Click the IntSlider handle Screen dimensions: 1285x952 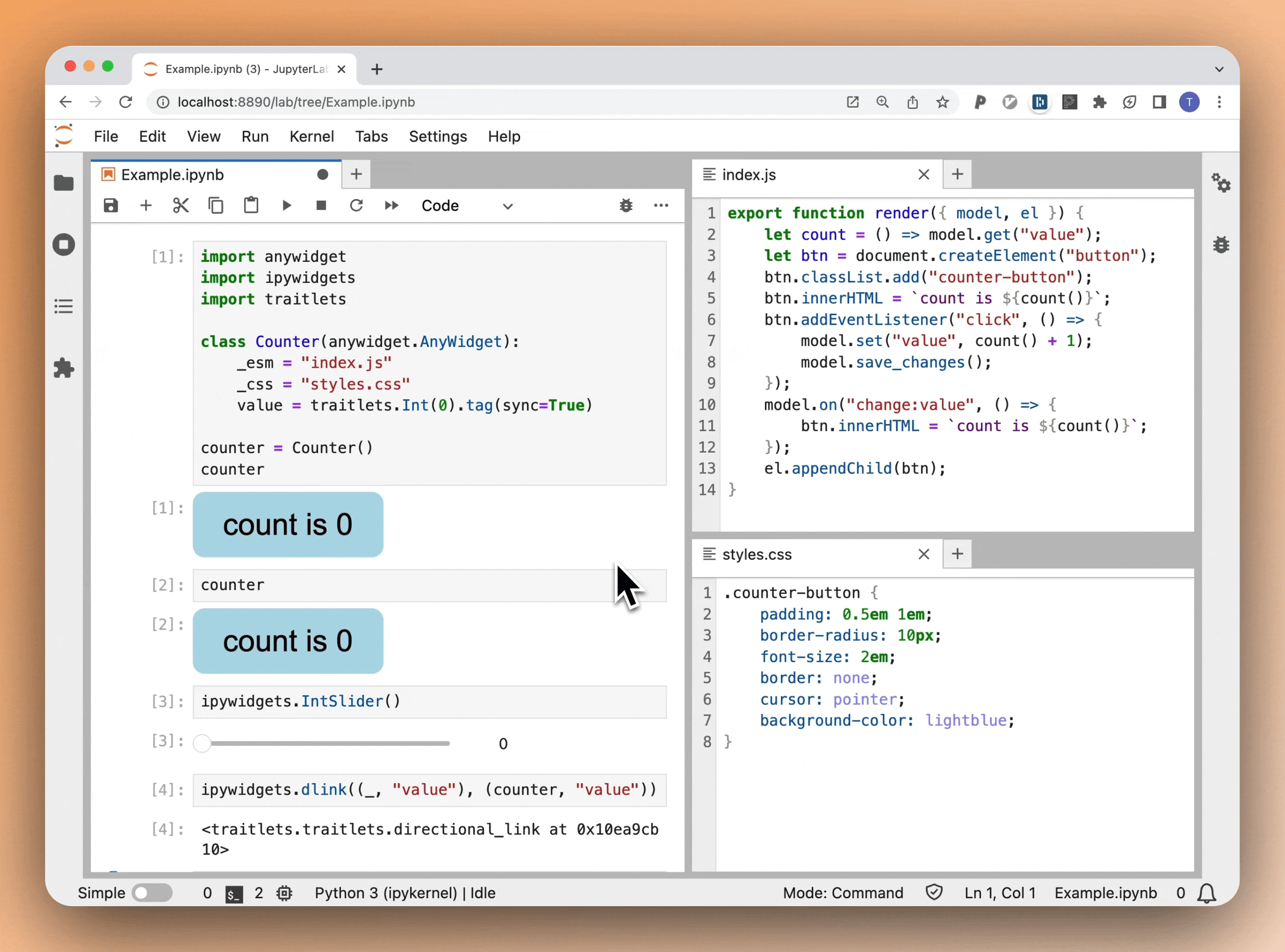[x=203, y=743]
